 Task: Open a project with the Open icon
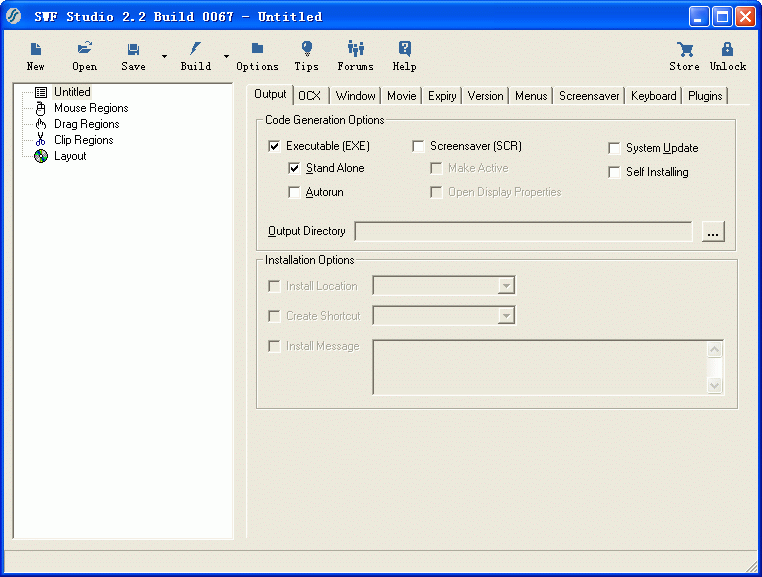(85, 48)
